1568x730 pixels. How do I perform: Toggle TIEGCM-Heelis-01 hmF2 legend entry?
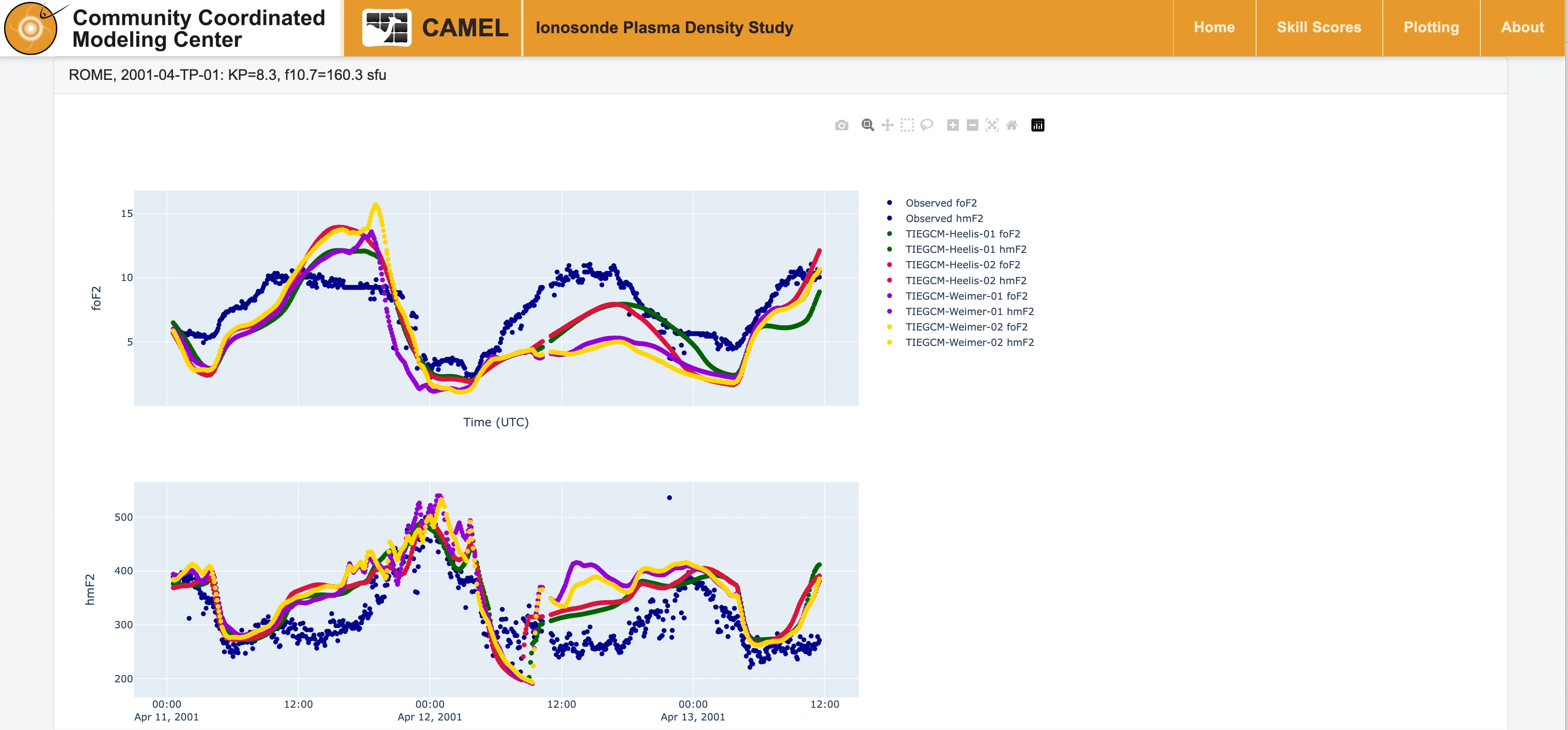[x=966, y=249]
